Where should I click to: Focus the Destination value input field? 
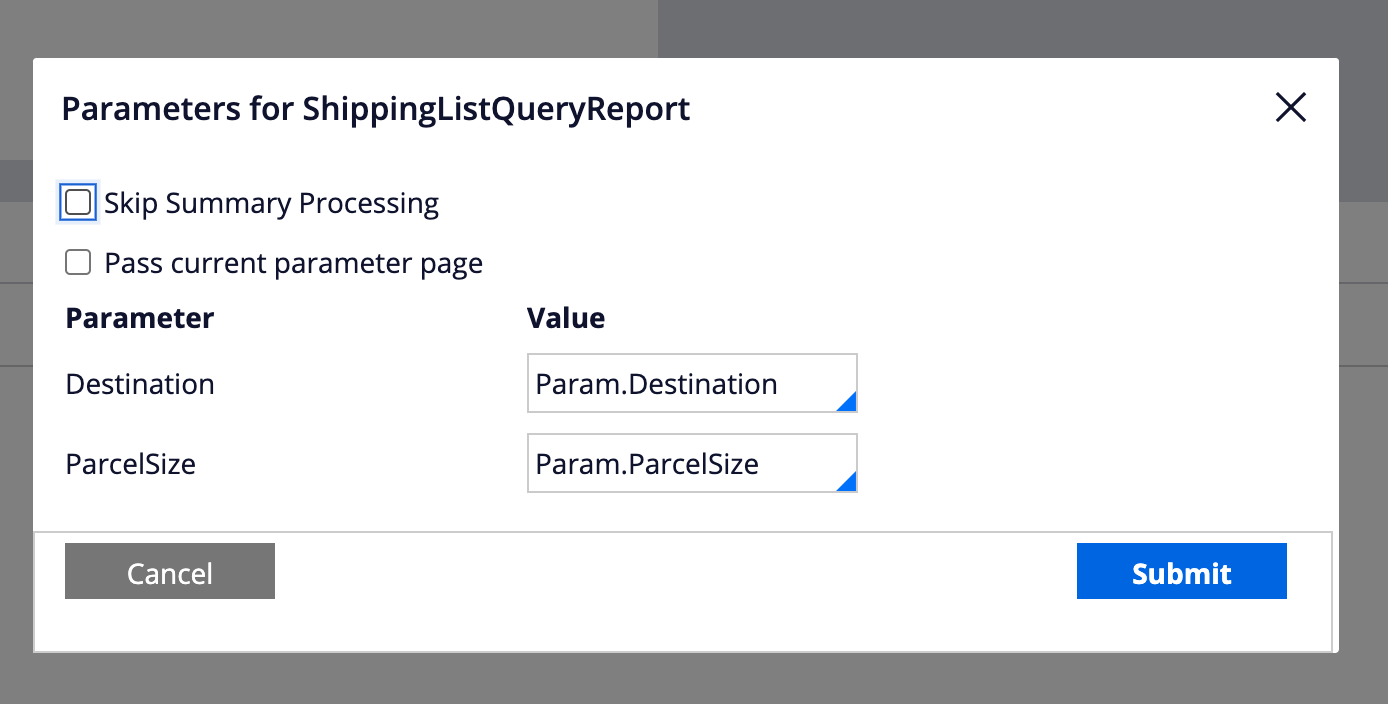[680, 384]
